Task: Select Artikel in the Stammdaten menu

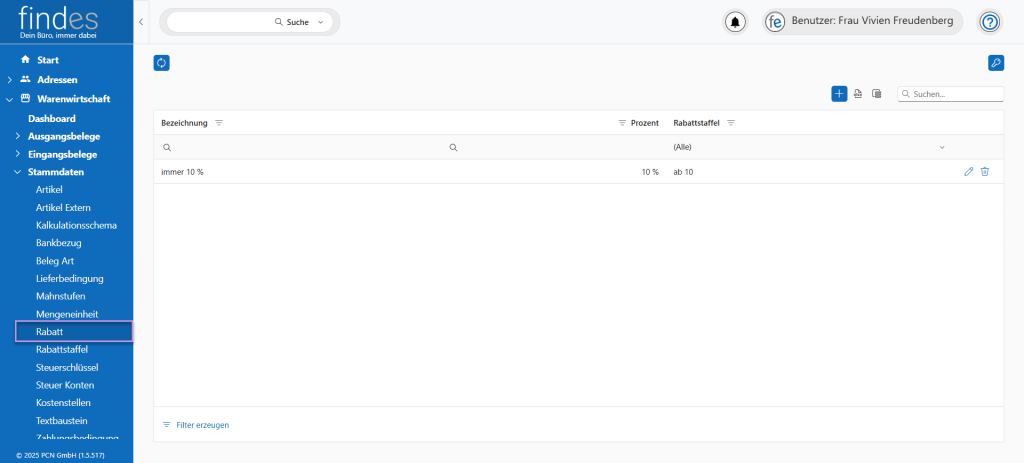Action: [x=49, y=189]
